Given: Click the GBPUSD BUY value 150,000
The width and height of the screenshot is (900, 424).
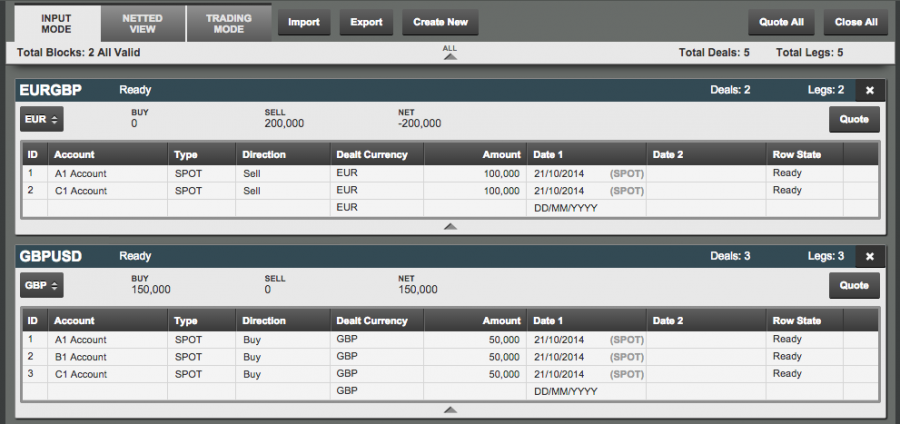Looking at the screenshot, I should pos(150,290).
